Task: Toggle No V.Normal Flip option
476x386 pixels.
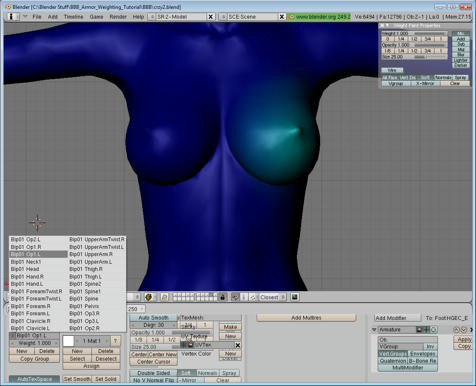Action: (153, 380)
